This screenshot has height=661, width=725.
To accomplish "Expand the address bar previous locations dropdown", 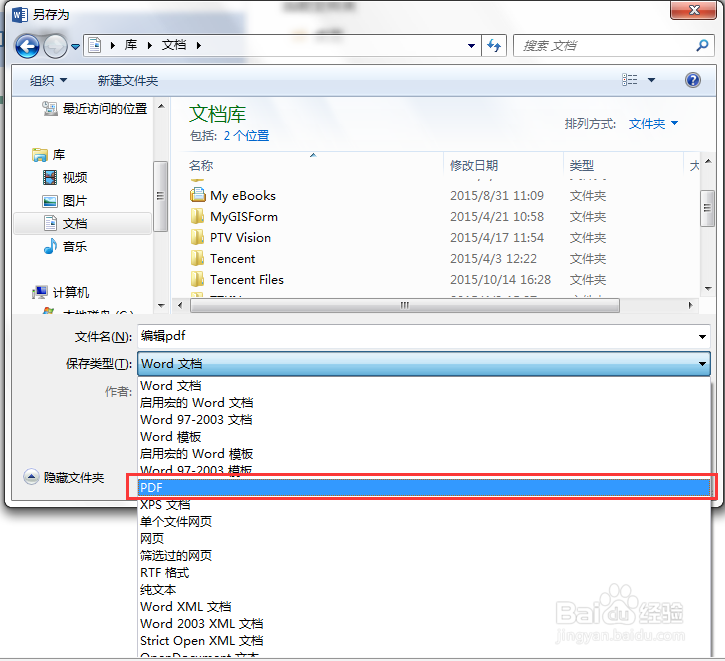I will coord(471,46).
